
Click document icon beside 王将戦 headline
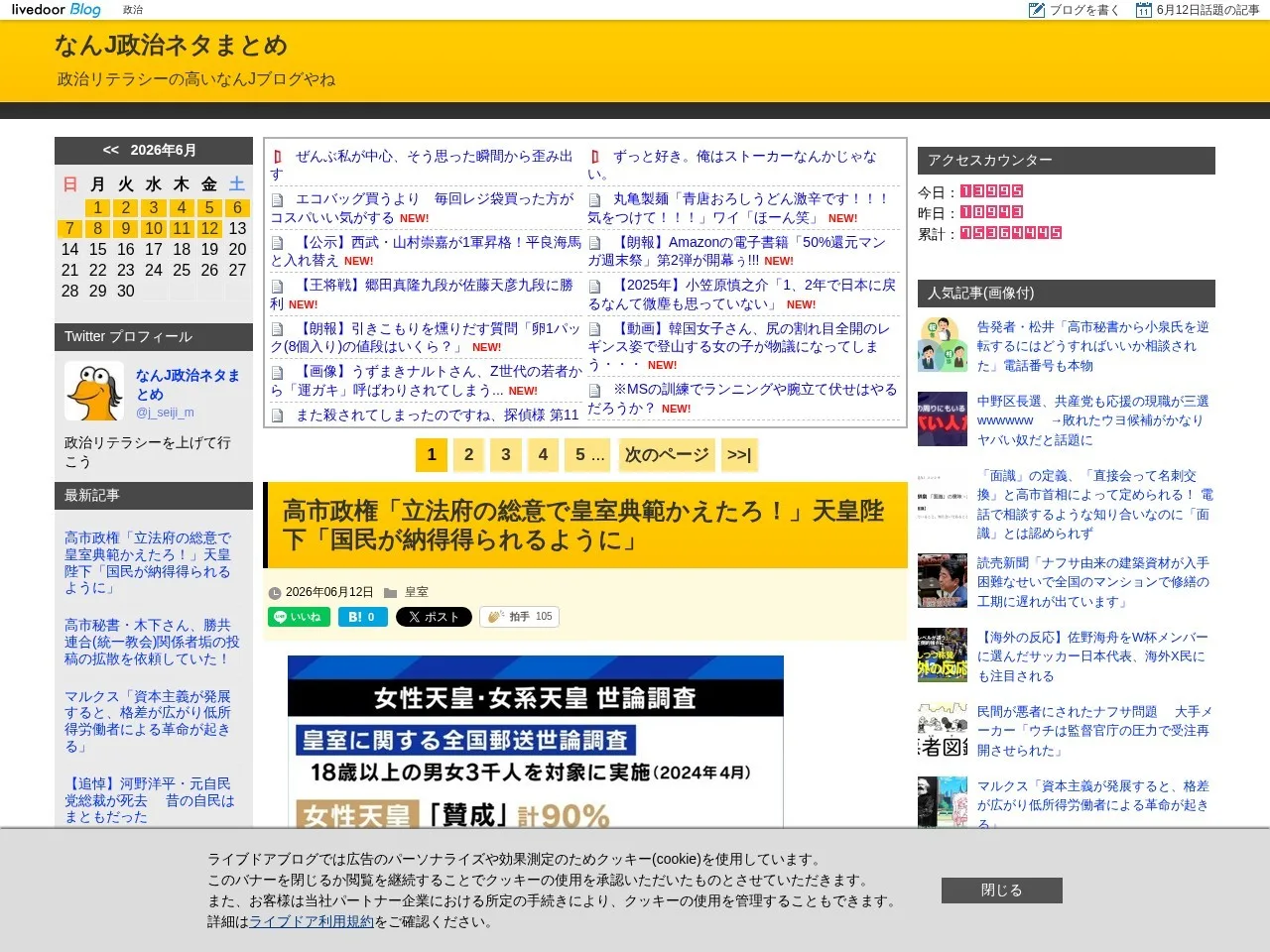[278, 286]
